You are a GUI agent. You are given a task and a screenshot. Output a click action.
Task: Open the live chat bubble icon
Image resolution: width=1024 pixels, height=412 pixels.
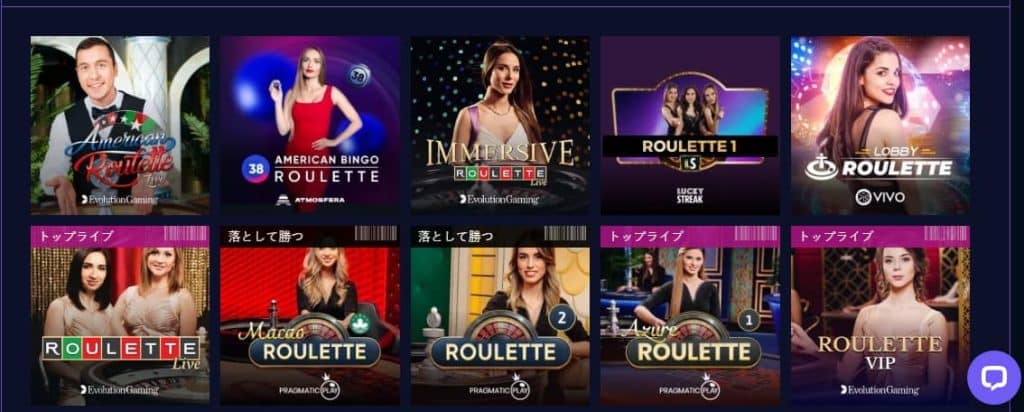(x=993, y=377)
